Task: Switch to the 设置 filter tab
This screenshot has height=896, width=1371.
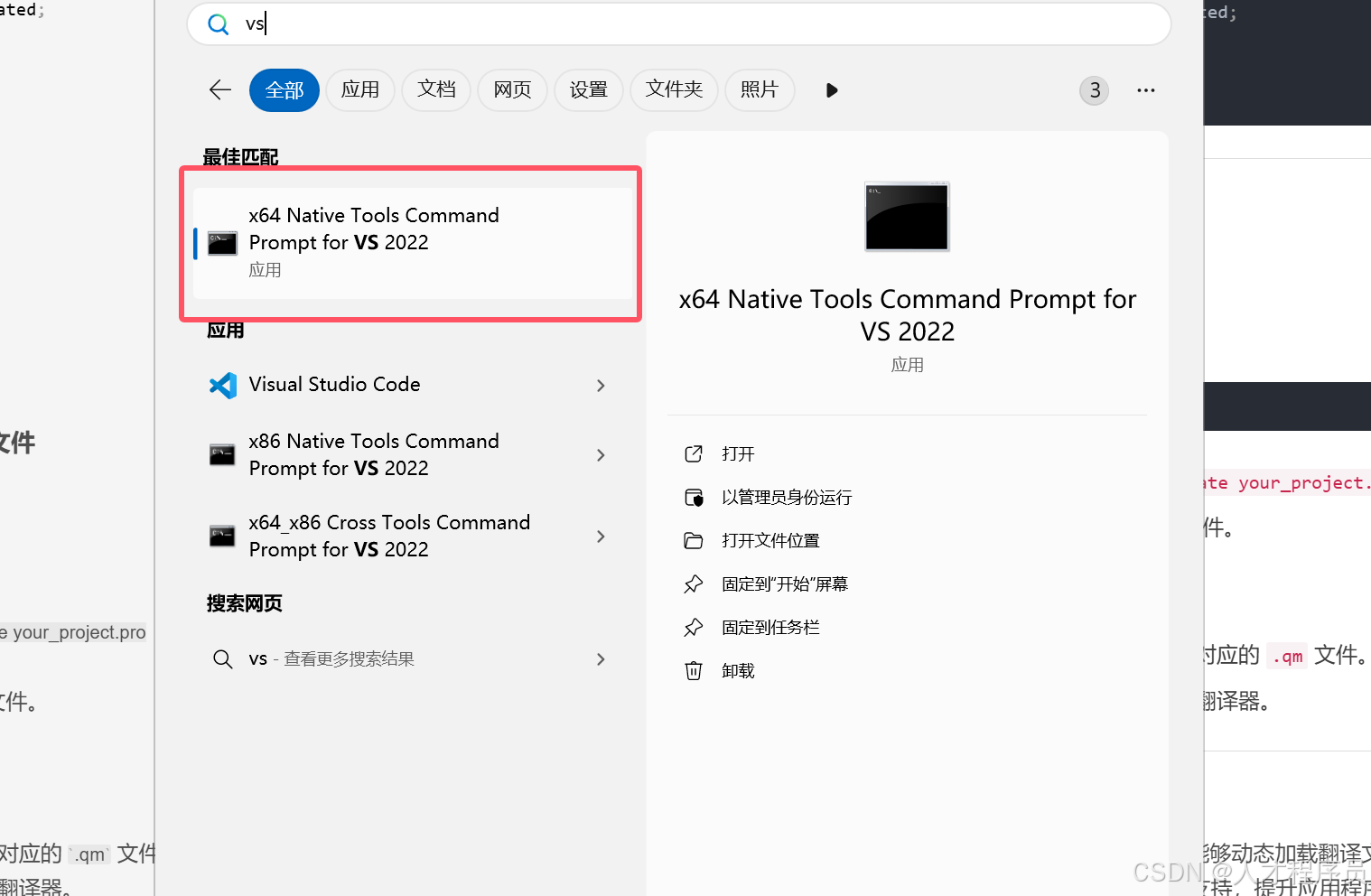Action: point(589,90)
